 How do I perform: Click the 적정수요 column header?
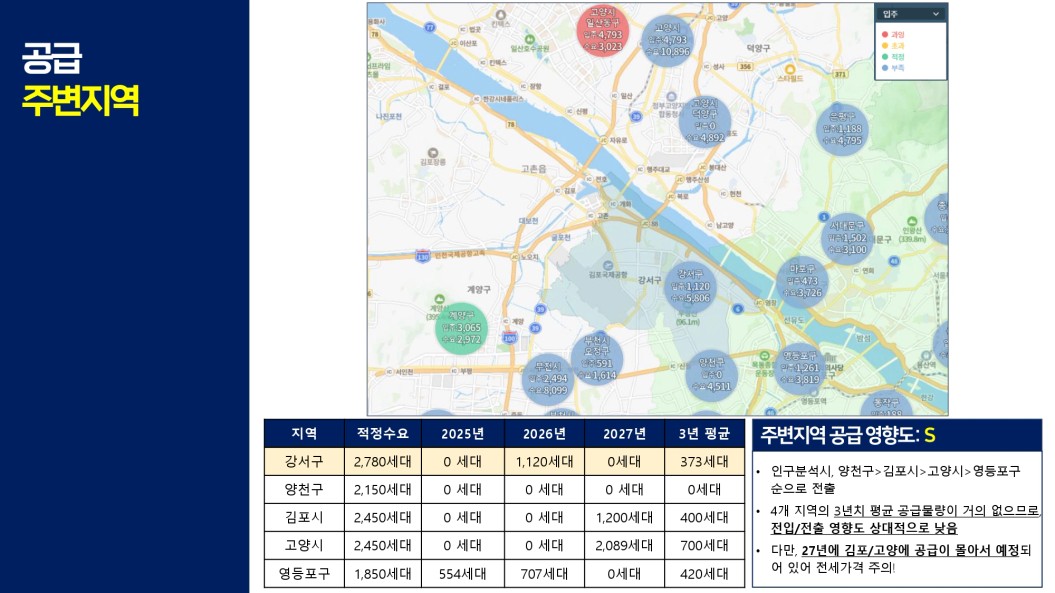click(x=382, y=433)
